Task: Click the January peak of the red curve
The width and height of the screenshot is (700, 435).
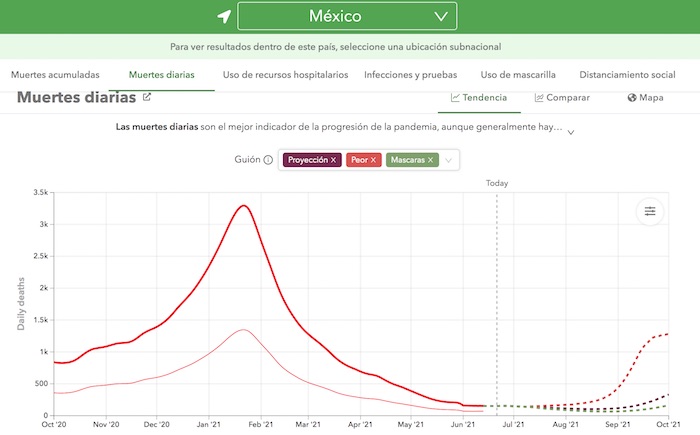Action: (x=243, y=206)
